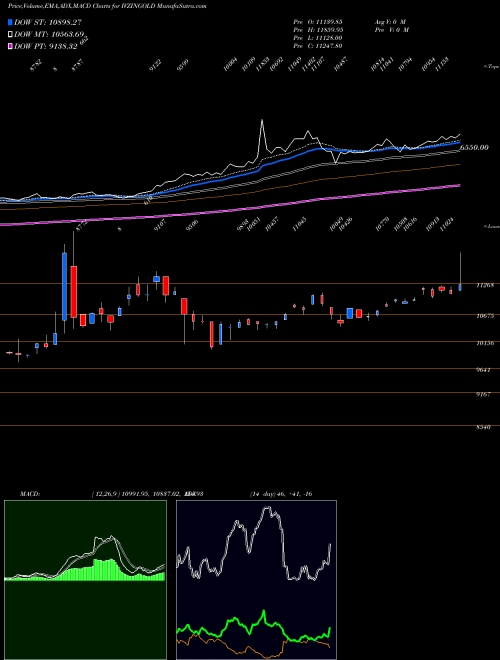Click the 'Pre O: 11139.85' value
Screen dimensions: 500x660
click(x=320, y=21)
